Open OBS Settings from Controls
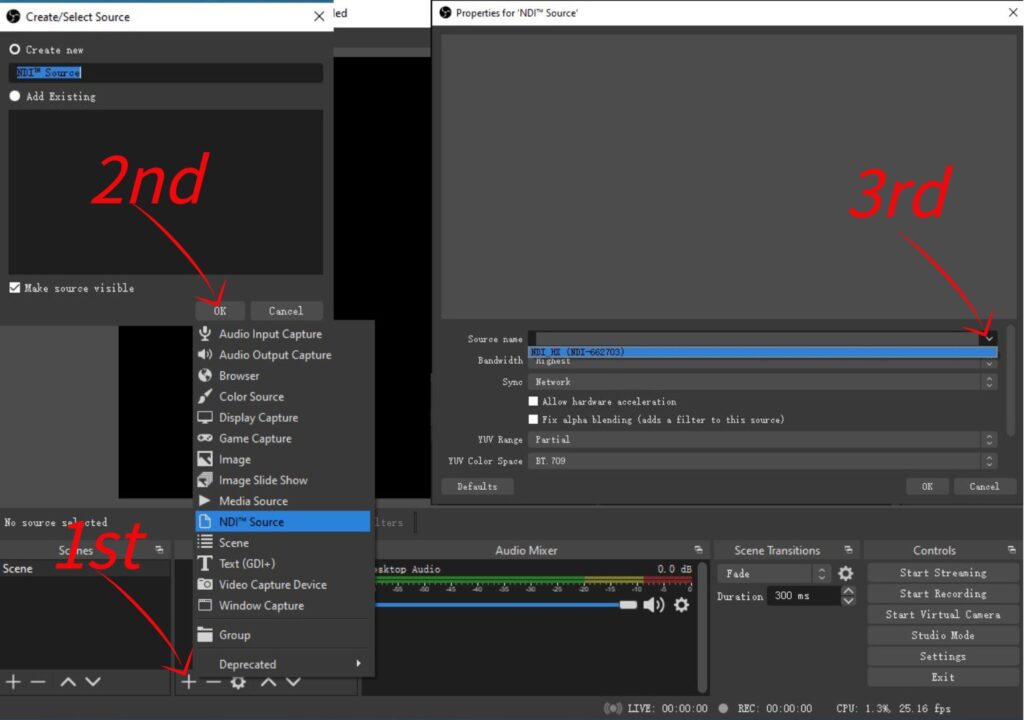Viewport: 1024px width, 720px height. pyautogui.click(x=943, y=657)
